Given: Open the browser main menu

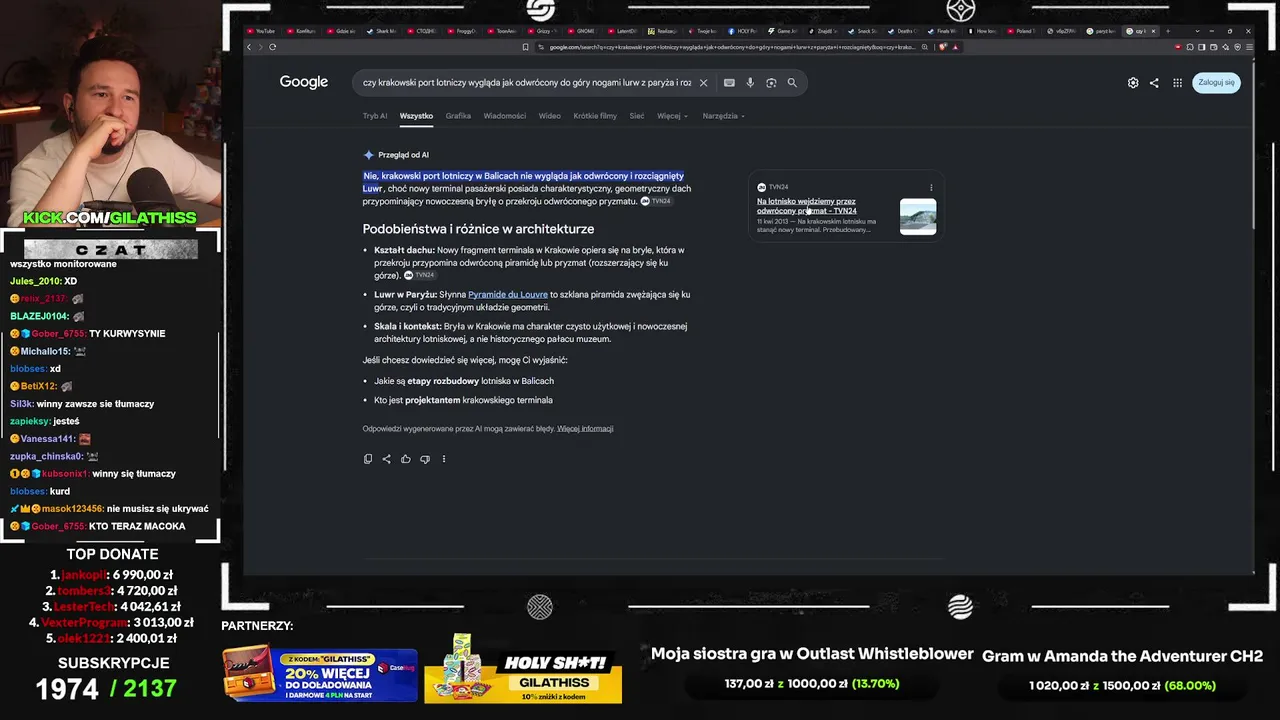Looking at the screenshot, I should pyautogui.click(x=1249, y=47).
